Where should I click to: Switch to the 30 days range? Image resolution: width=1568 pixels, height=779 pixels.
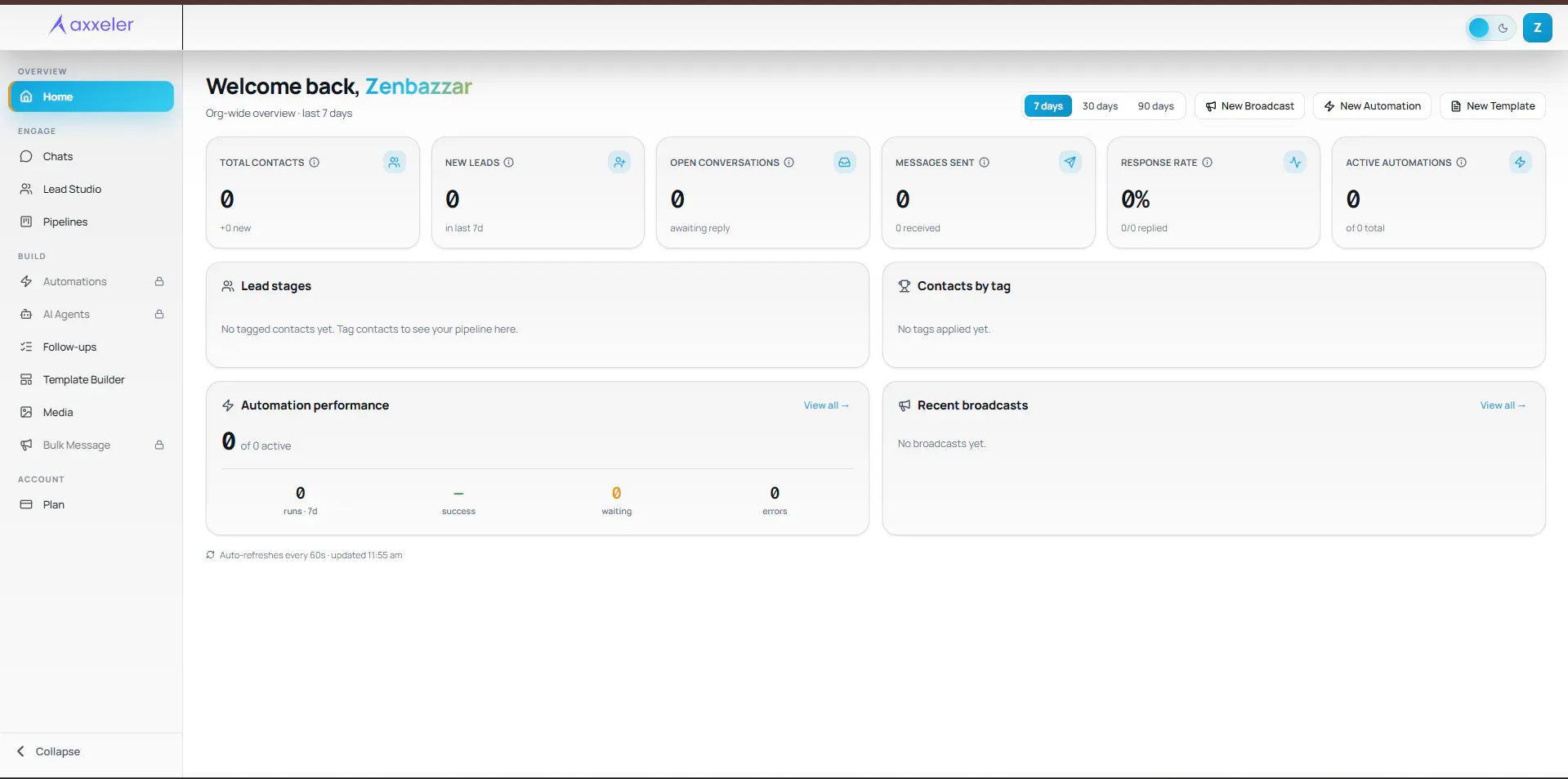[1100, 106]
